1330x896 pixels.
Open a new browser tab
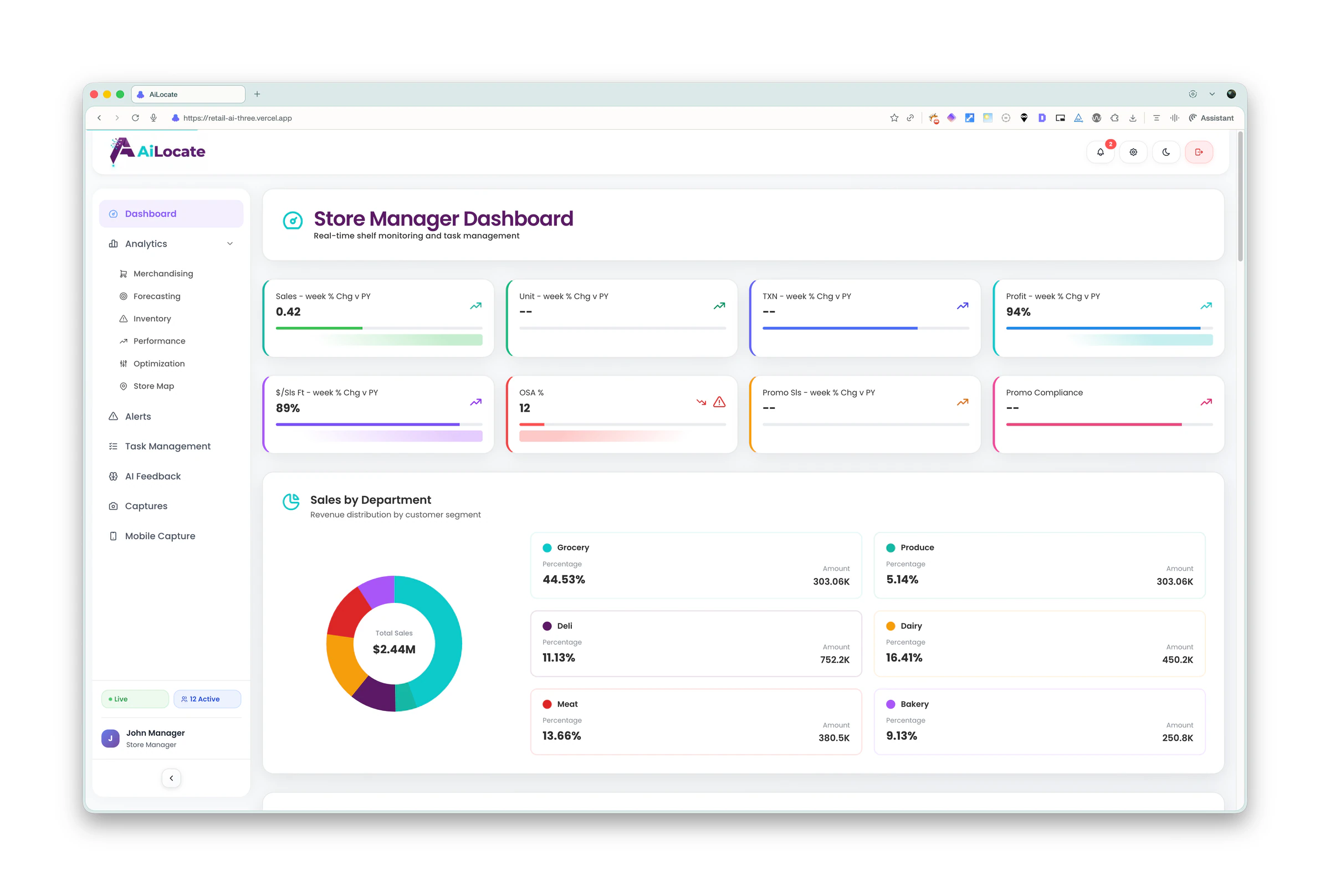pos(257,94)
